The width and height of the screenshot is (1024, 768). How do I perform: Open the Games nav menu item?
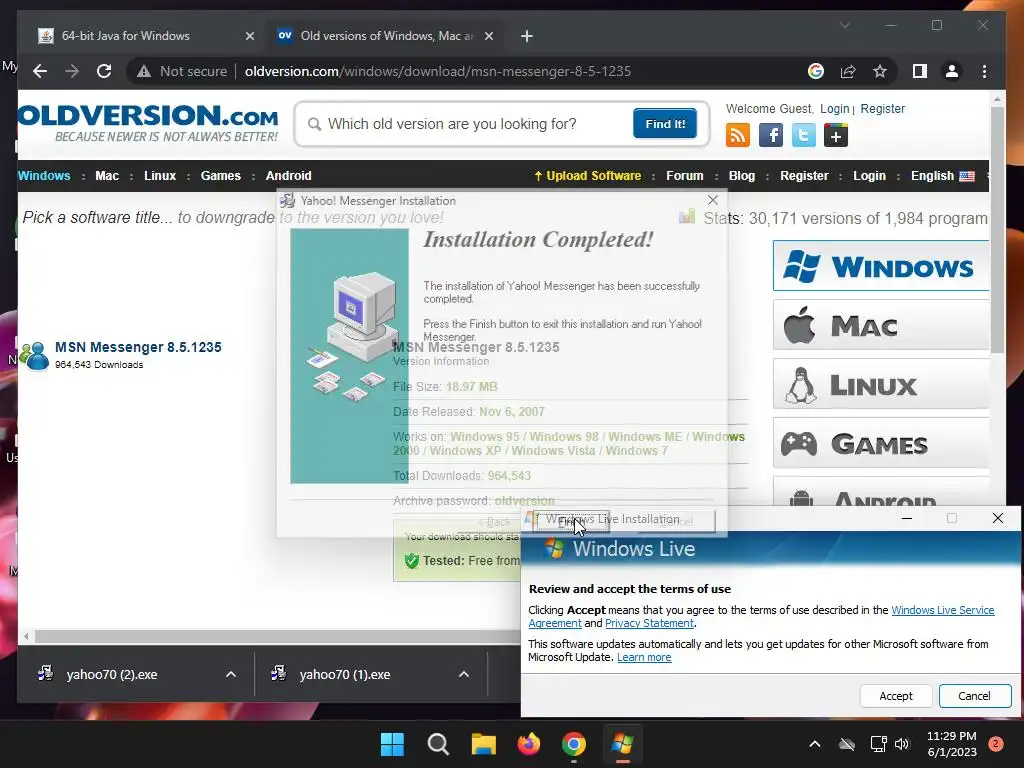[221, 176]
